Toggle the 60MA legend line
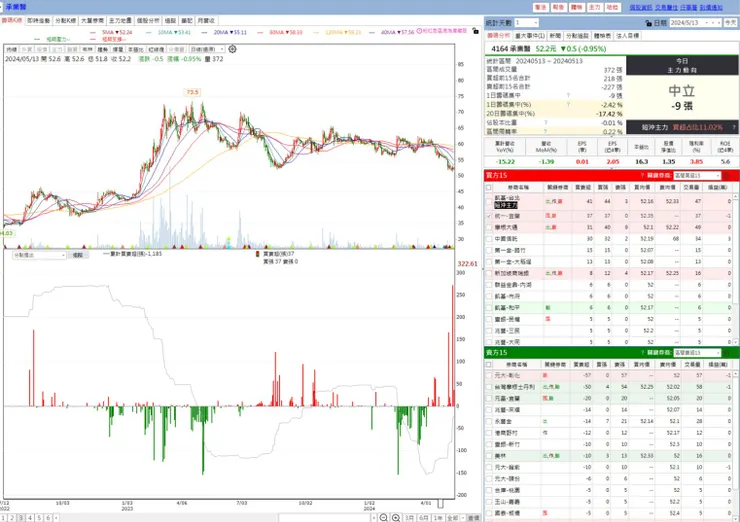740x522 pixels. (x=280, y=33)
